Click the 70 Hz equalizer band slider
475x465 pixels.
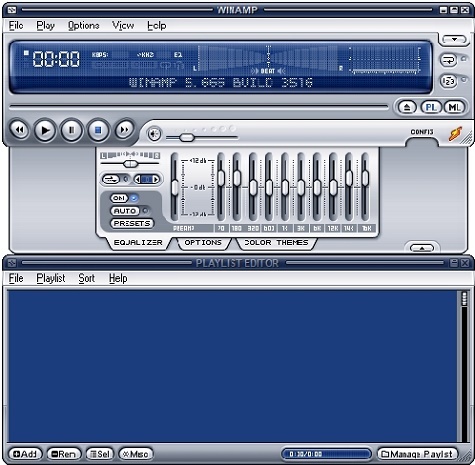pos(221,187)
